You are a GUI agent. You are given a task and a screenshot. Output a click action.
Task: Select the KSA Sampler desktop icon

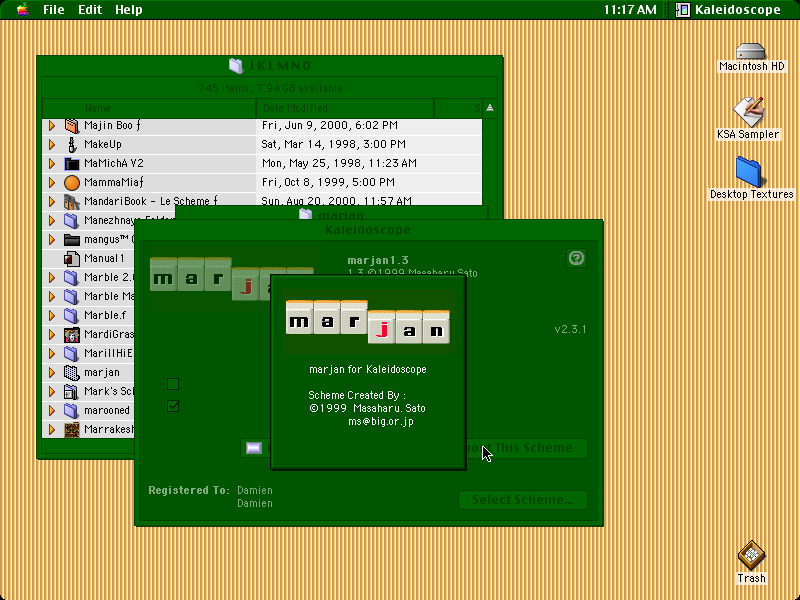pos(748,111)
